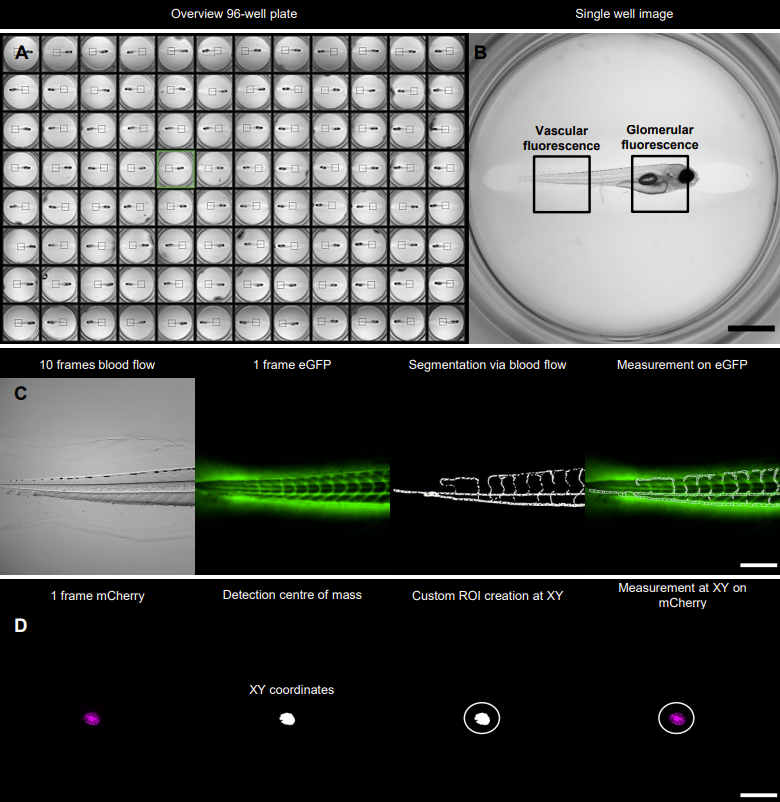Select the bottom-left well of the plate
The width and height of the screenshot is (780, 802).
[21, 323]
